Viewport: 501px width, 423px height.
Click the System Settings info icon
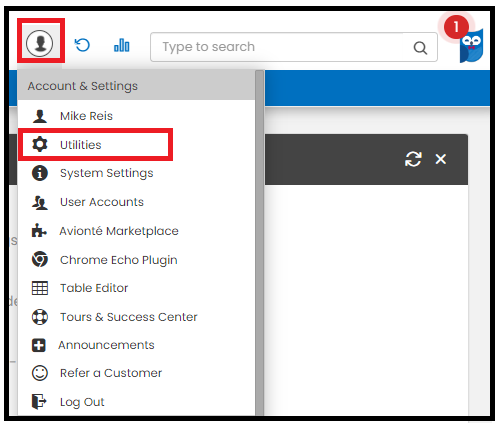point(40,173)
